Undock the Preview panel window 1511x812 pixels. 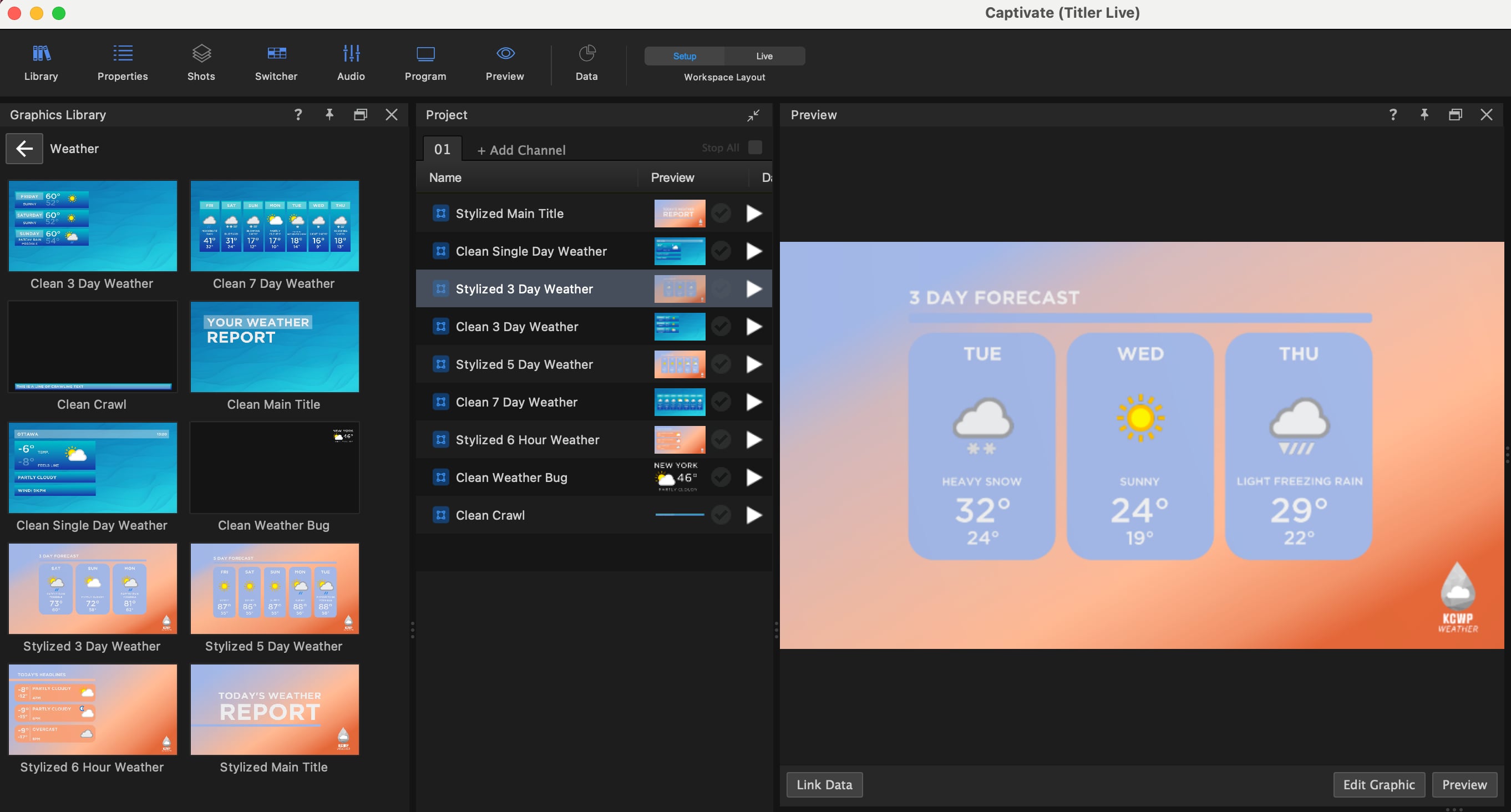tap(1456, 114)
